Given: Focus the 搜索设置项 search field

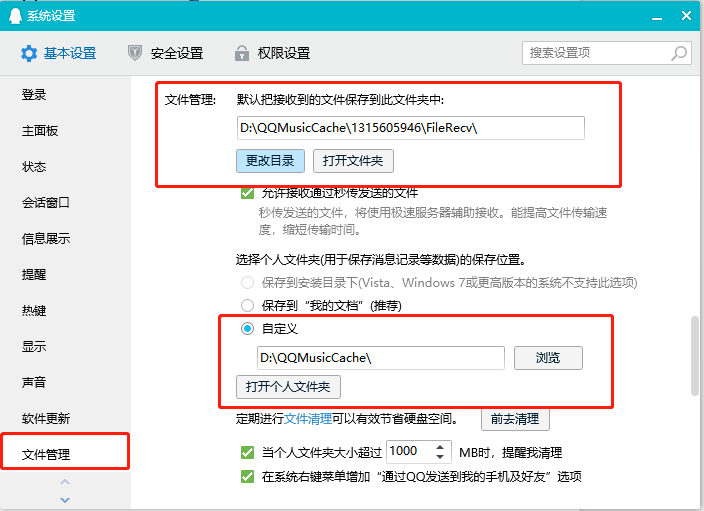Looking at the screenshot, I should [607, 53].
